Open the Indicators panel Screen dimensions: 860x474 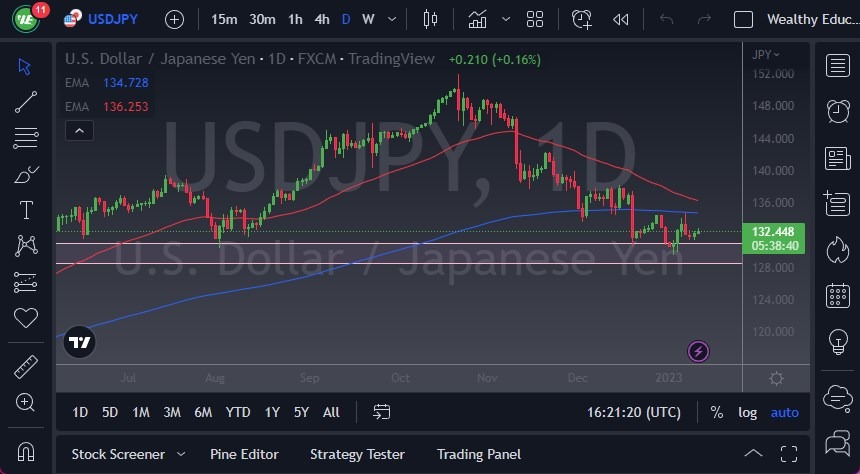[x=478, y=19]
